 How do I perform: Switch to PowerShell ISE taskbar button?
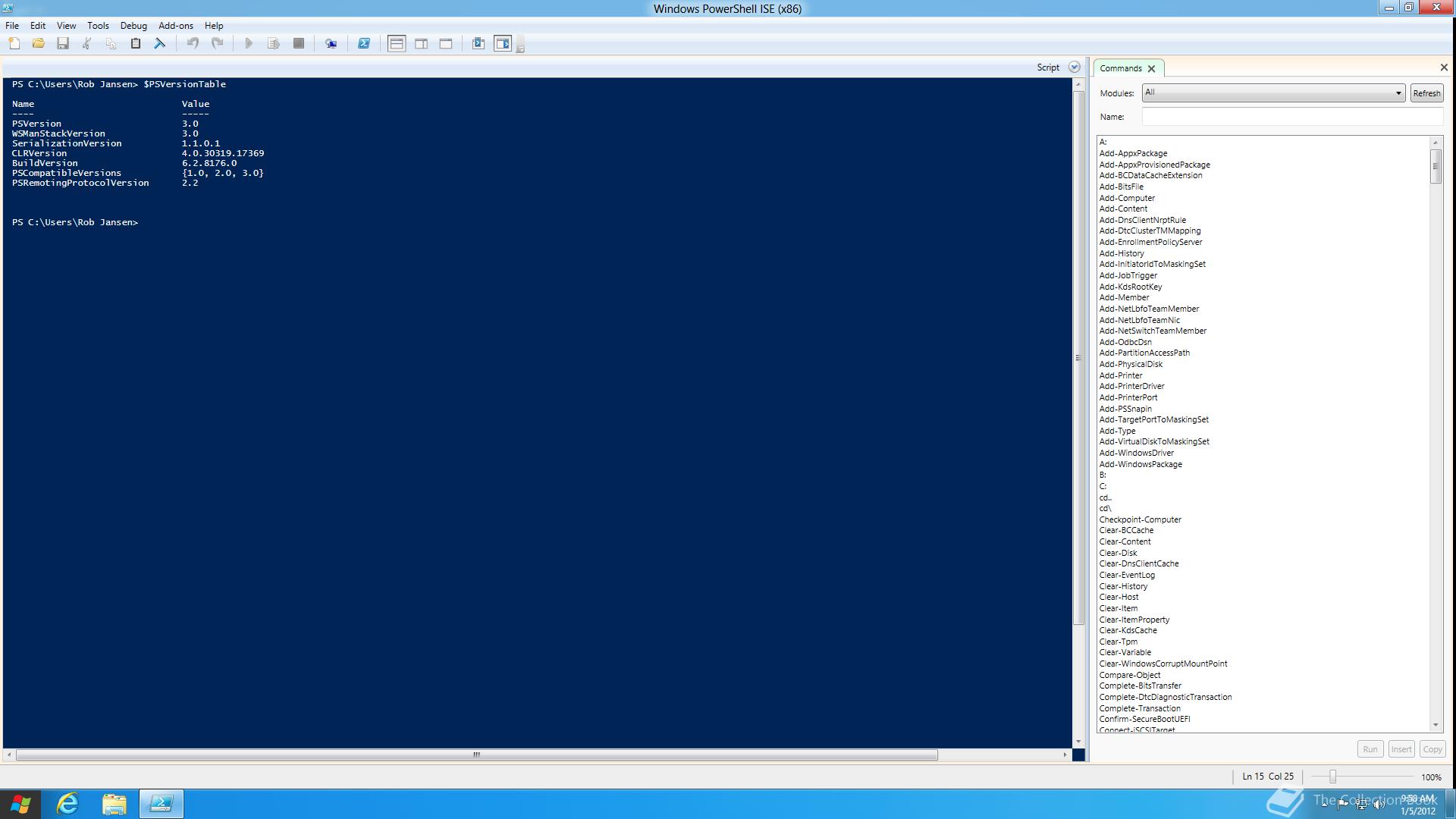pyautogui.click(x=161, y=804)
